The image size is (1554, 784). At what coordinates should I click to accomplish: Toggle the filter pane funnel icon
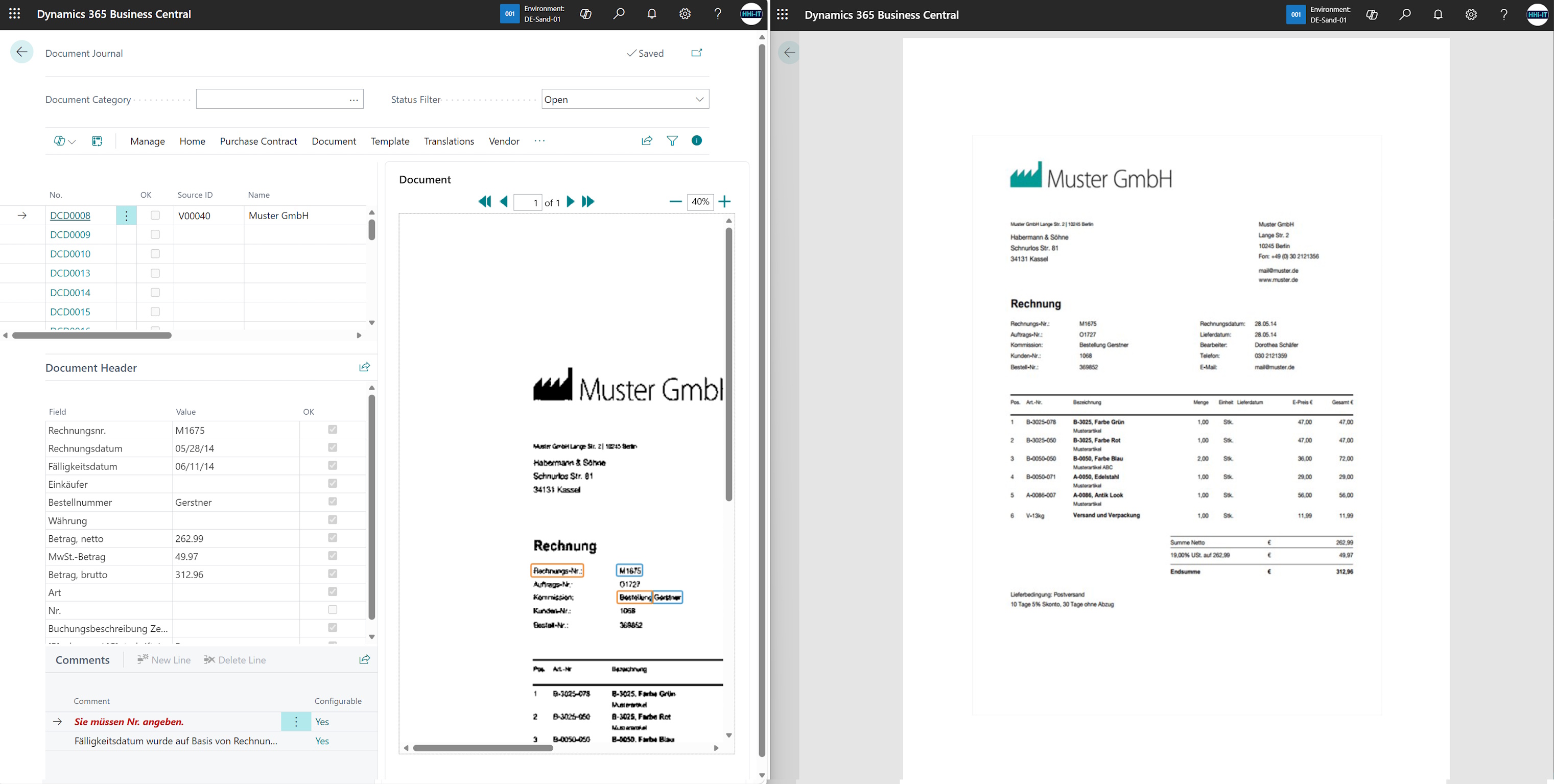tap(672, 140)
